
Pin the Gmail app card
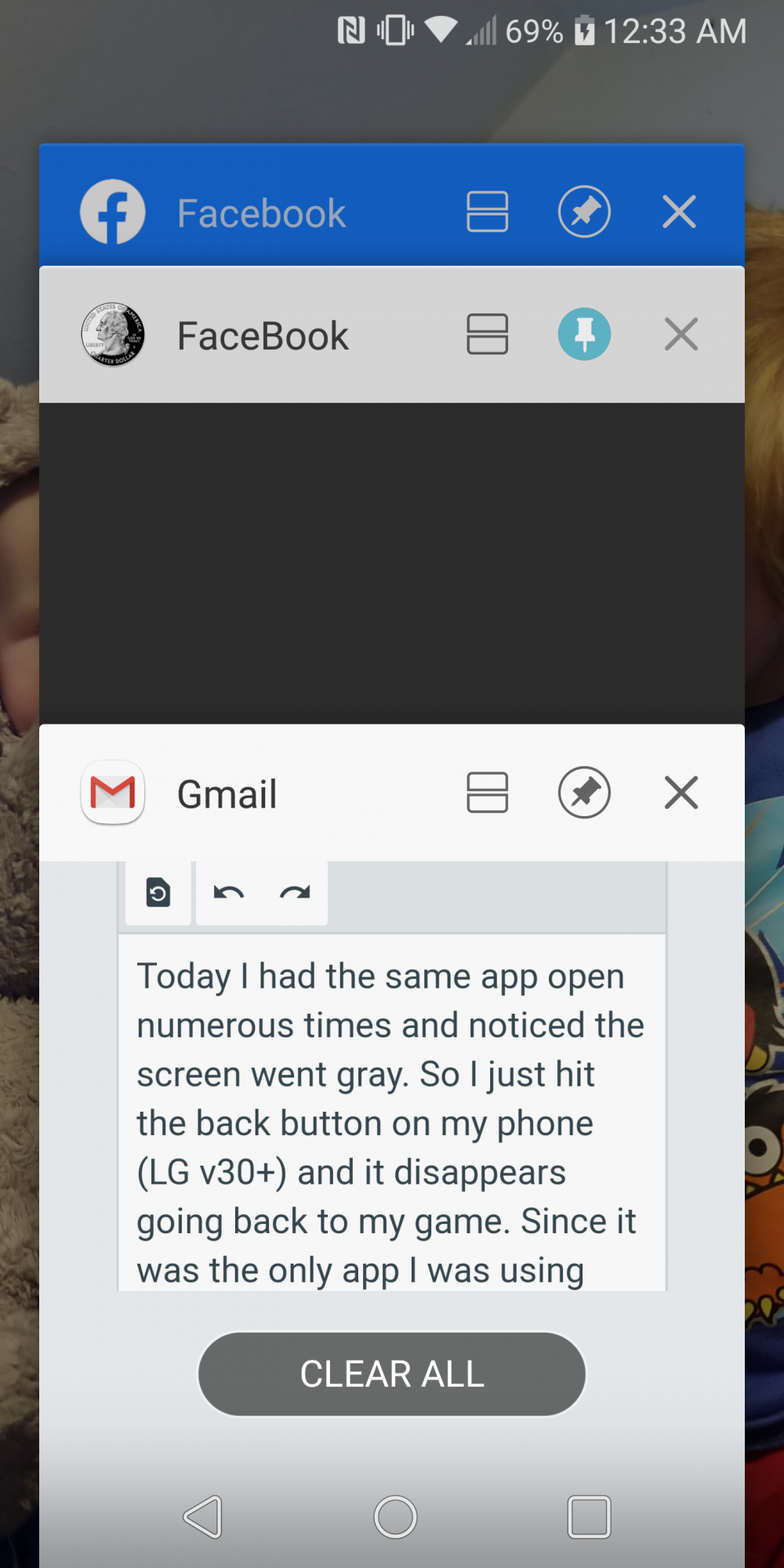coord(584,793)
